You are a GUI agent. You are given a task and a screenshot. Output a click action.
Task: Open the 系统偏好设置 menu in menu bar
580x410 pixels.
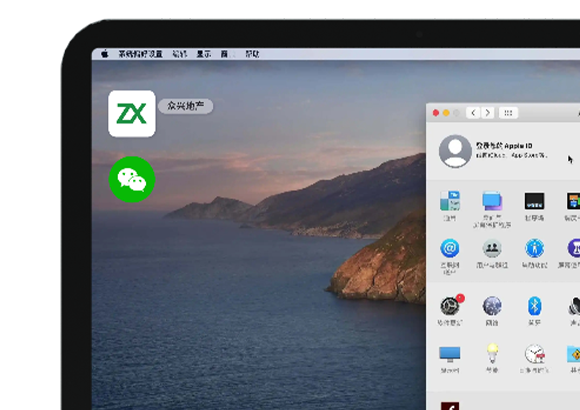[x=140, y=54]
